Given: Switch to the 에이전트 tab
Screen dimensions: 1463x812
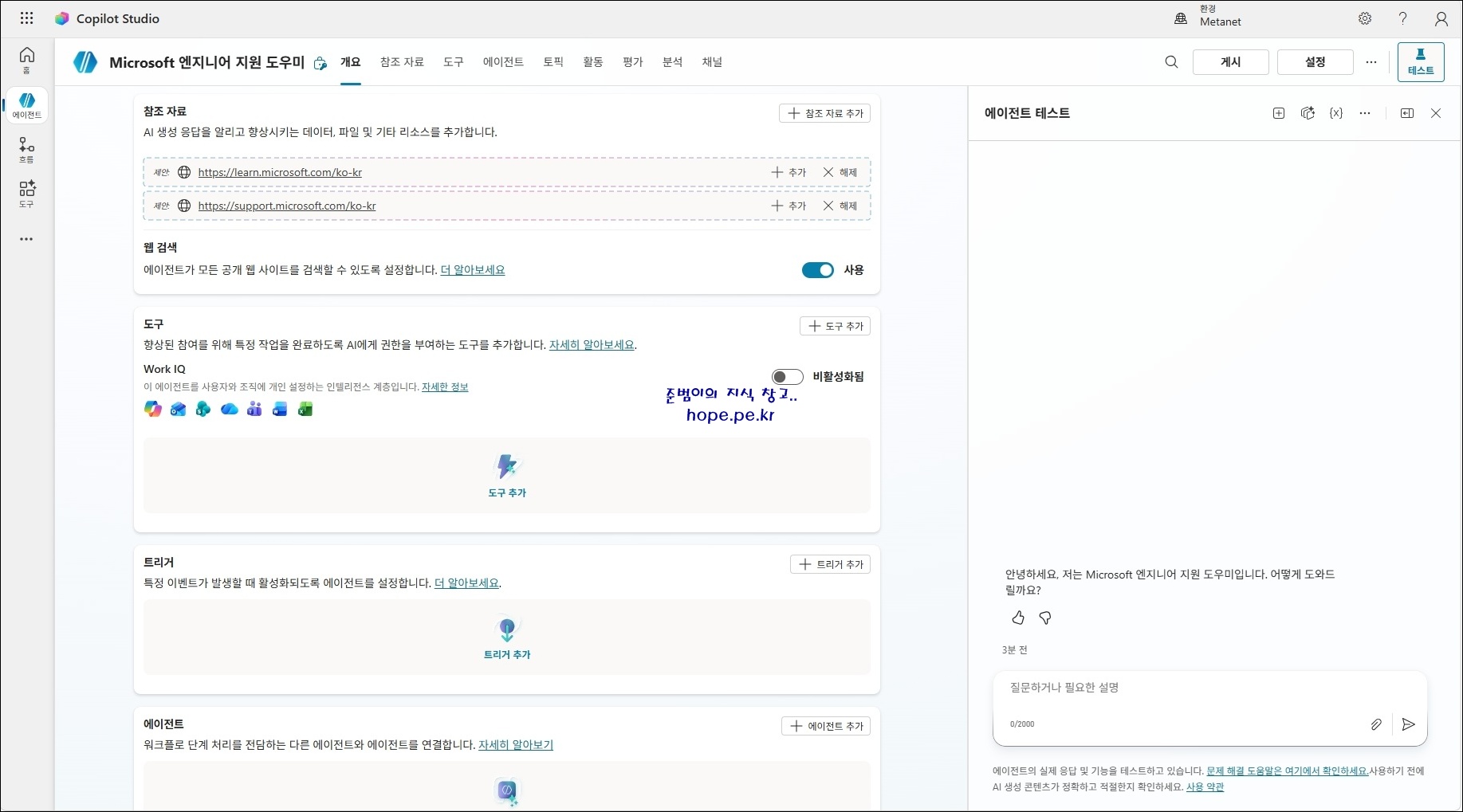Looking at the screenshot, I should (503, 62).
